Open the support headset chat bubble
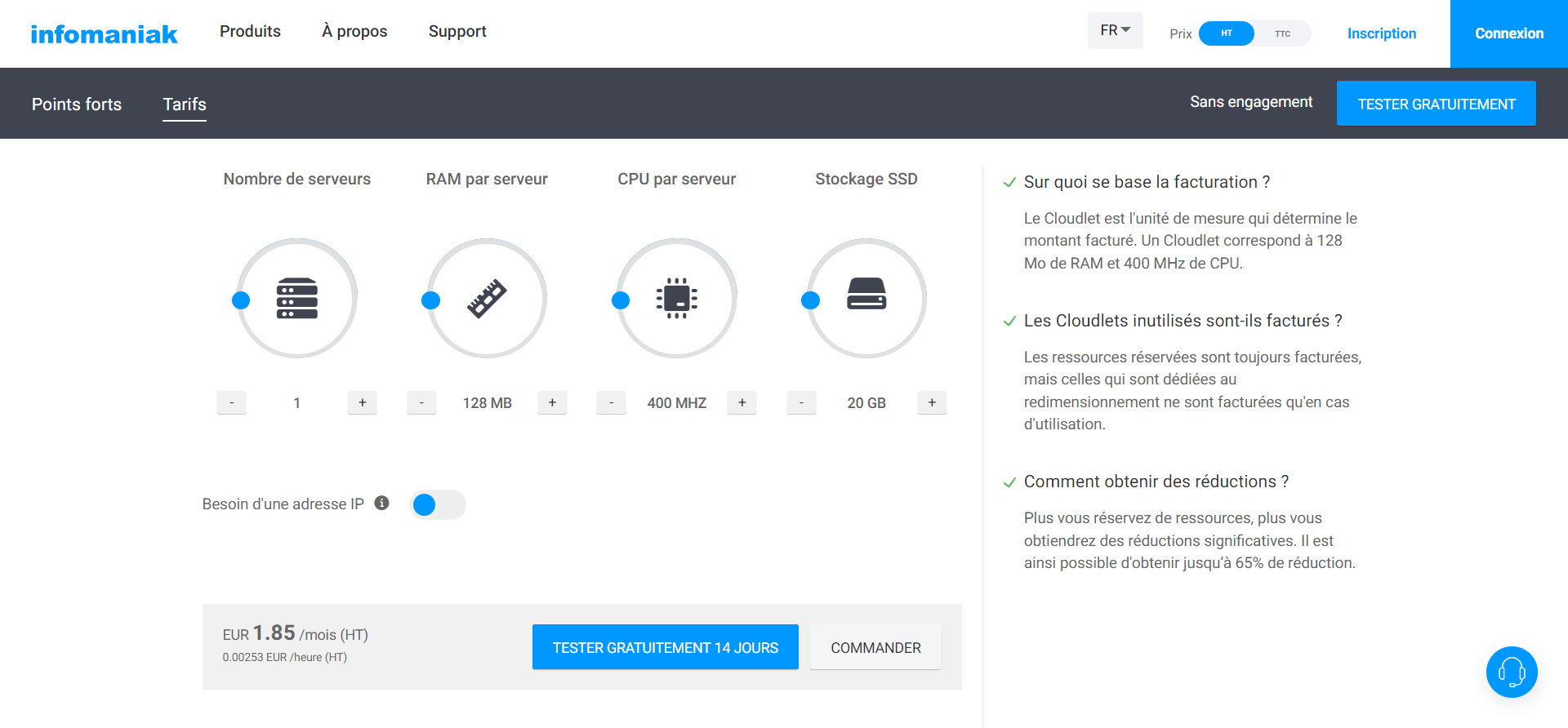The image size is (1568, 728). [1511, 672]
